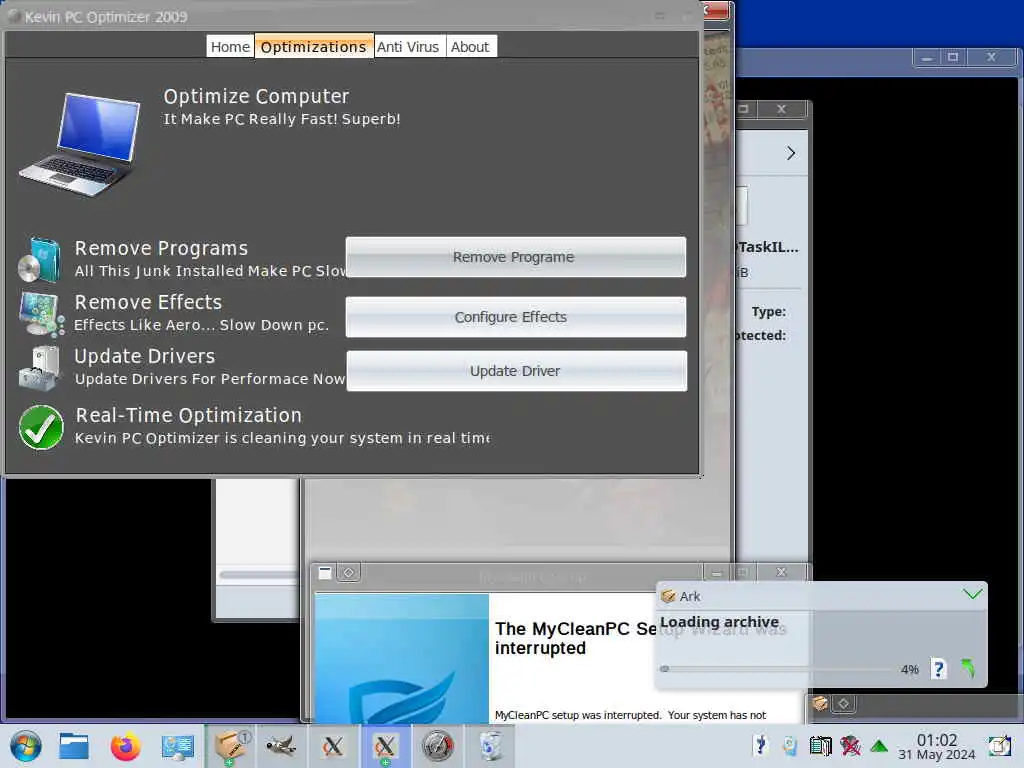Click the first X11 task in taskbar

point(333,746)
